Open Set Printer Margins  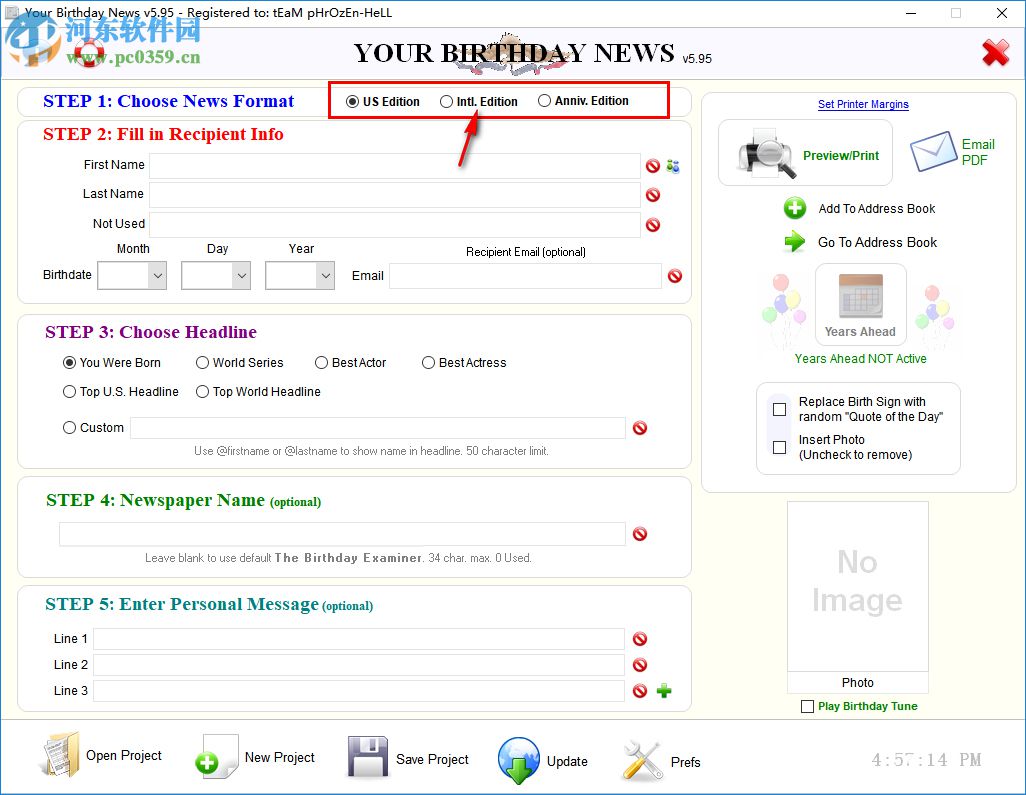pyautogui.click(x=862, y=104)
